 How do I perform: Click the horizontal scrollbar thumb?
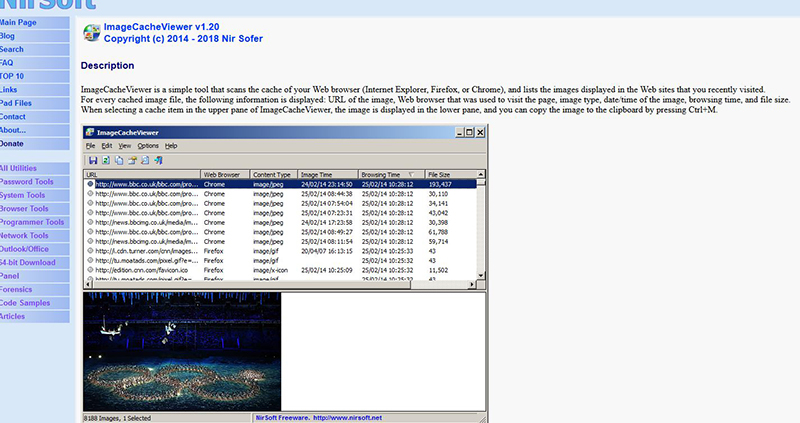pos(252,285)
